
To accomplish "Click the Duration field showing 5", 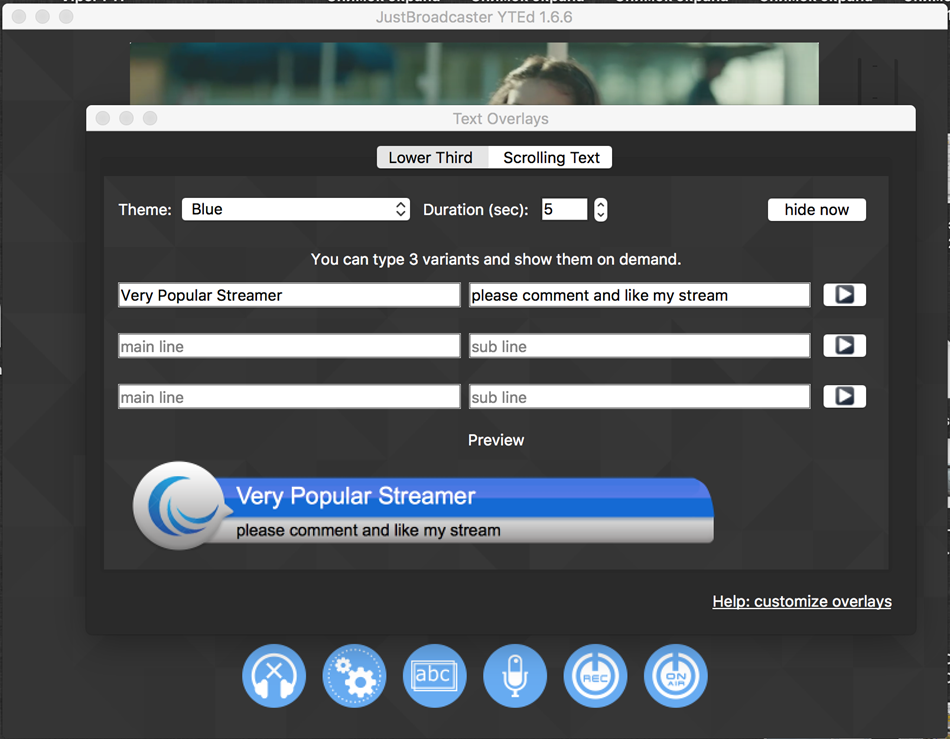I will coord(563,209).
